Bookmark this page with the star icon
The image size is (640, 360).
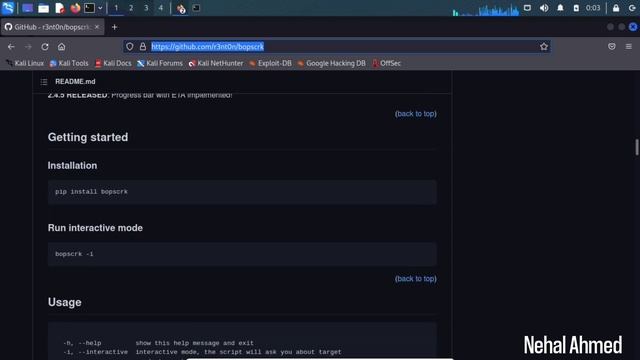coord(544,47)
